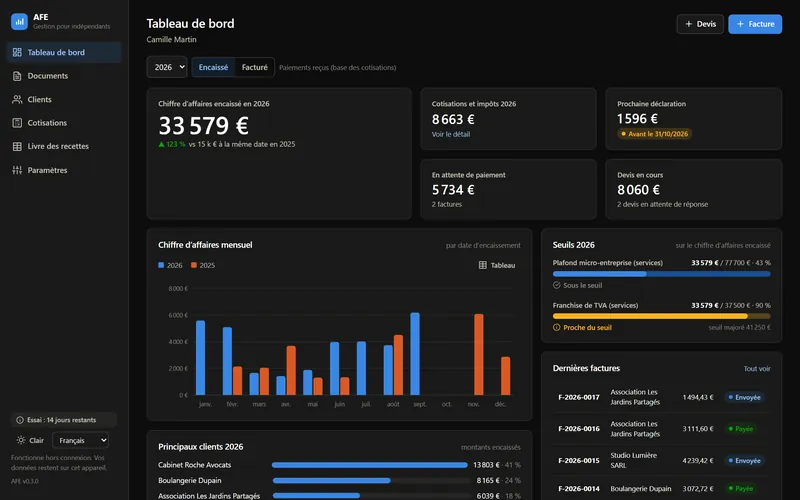Toggle 2025 series in chart legend
This screenshot has height=500, width=800.
point(203,265)
